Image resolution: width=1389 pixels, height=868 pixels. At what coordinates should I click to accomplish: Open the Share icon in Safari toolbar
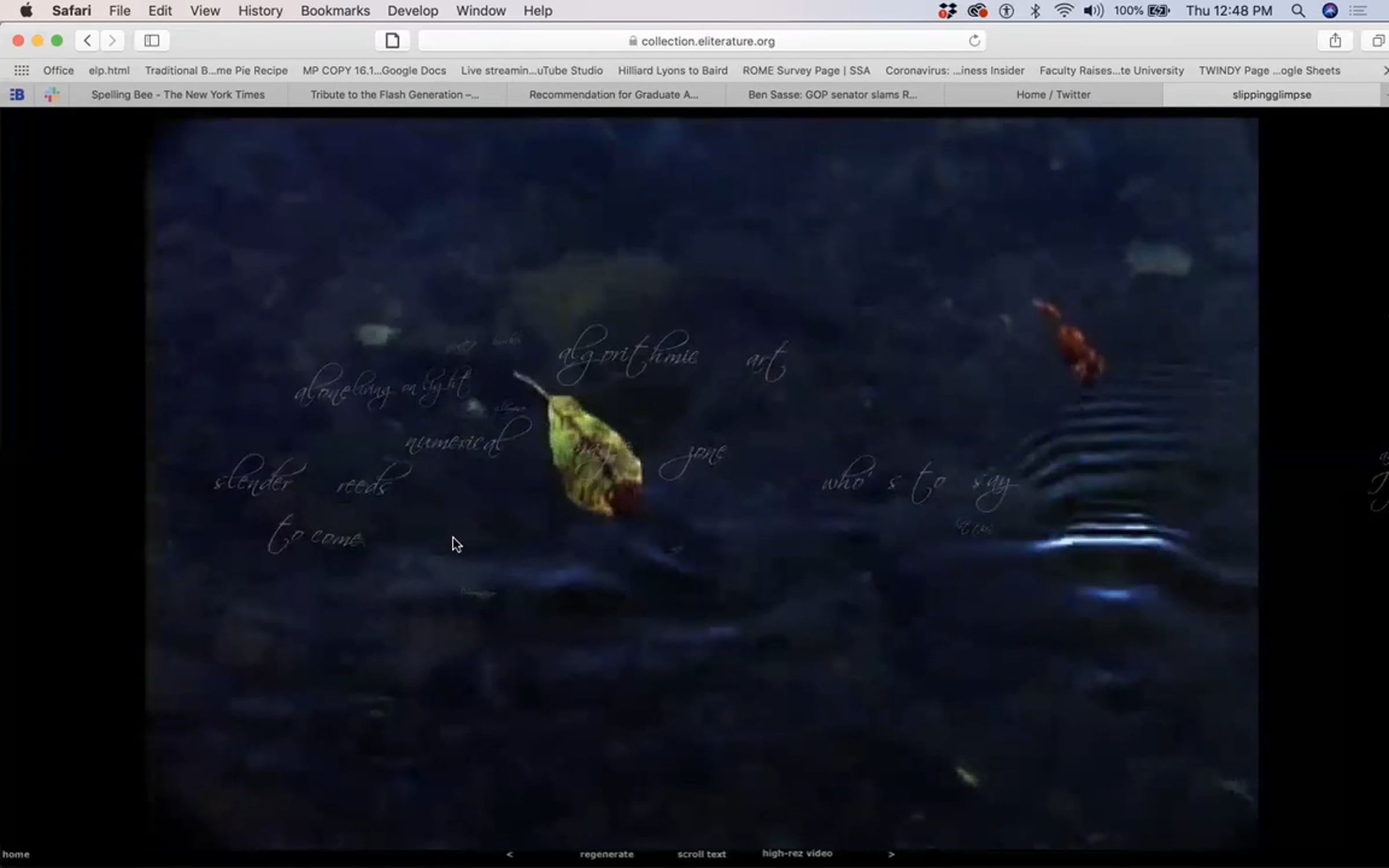pyautogui.click(x=1335, y=41)
